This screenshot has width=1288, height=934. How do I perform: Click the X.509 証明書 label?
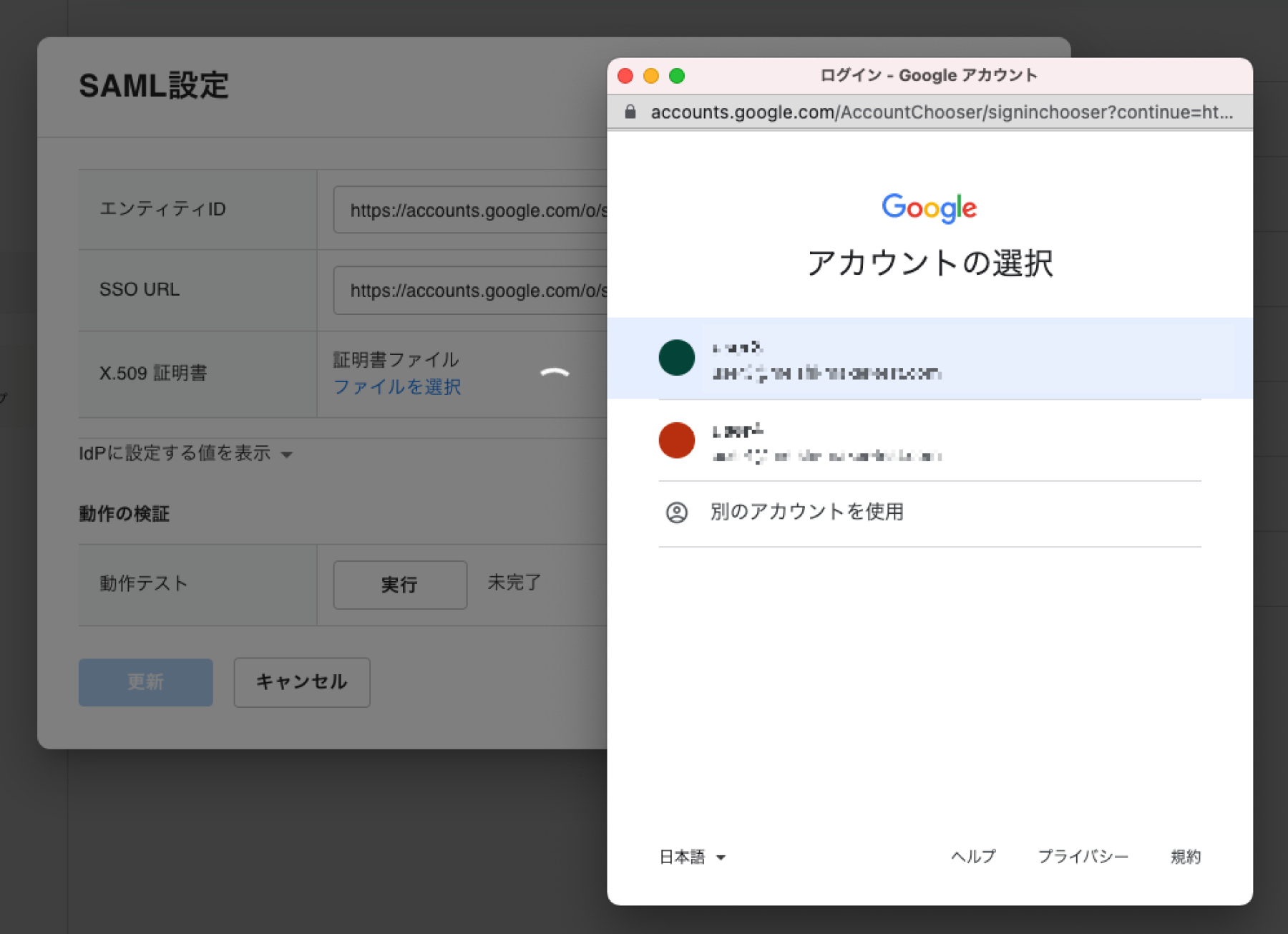(153, 373)
